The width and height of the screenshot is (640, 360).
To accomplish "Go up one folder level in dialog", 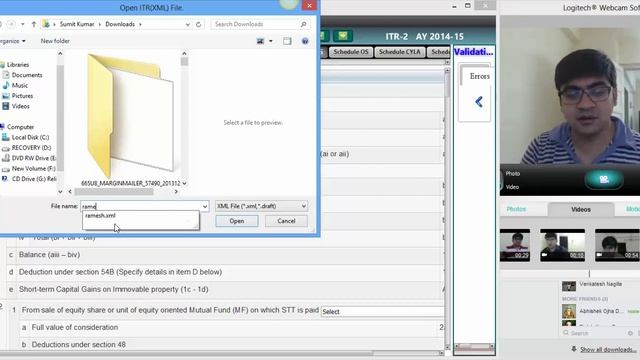I will pos(34,24).
